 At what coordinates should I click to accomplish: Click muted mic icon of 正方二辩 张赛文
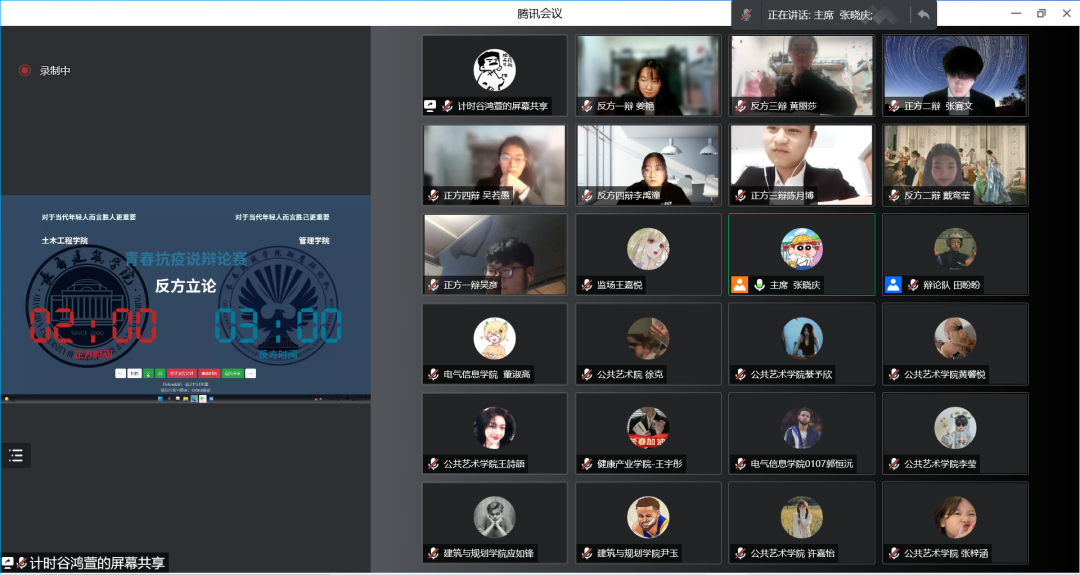894,106
